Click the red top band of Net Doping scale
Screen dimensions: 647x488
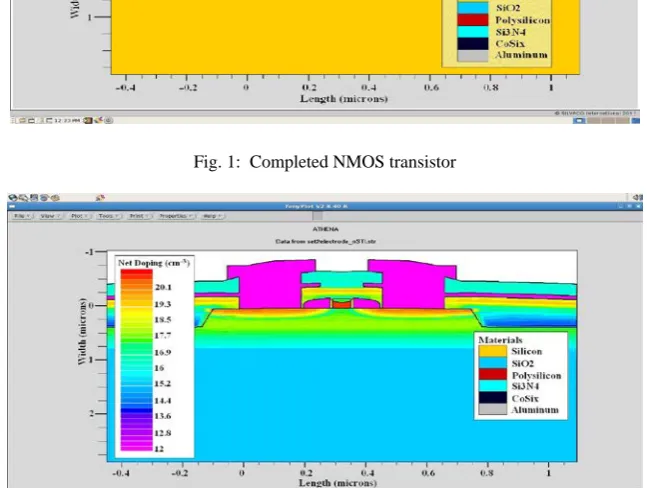[x=137, y=273]
